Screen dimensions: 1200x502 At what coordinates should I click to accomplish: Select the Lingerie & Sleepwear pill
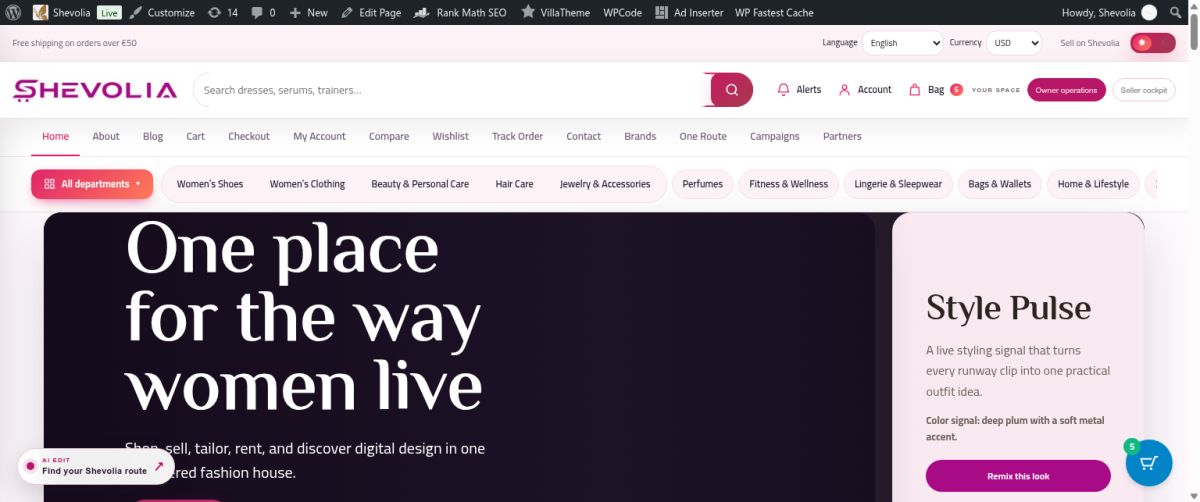click(x=898, y=184)
